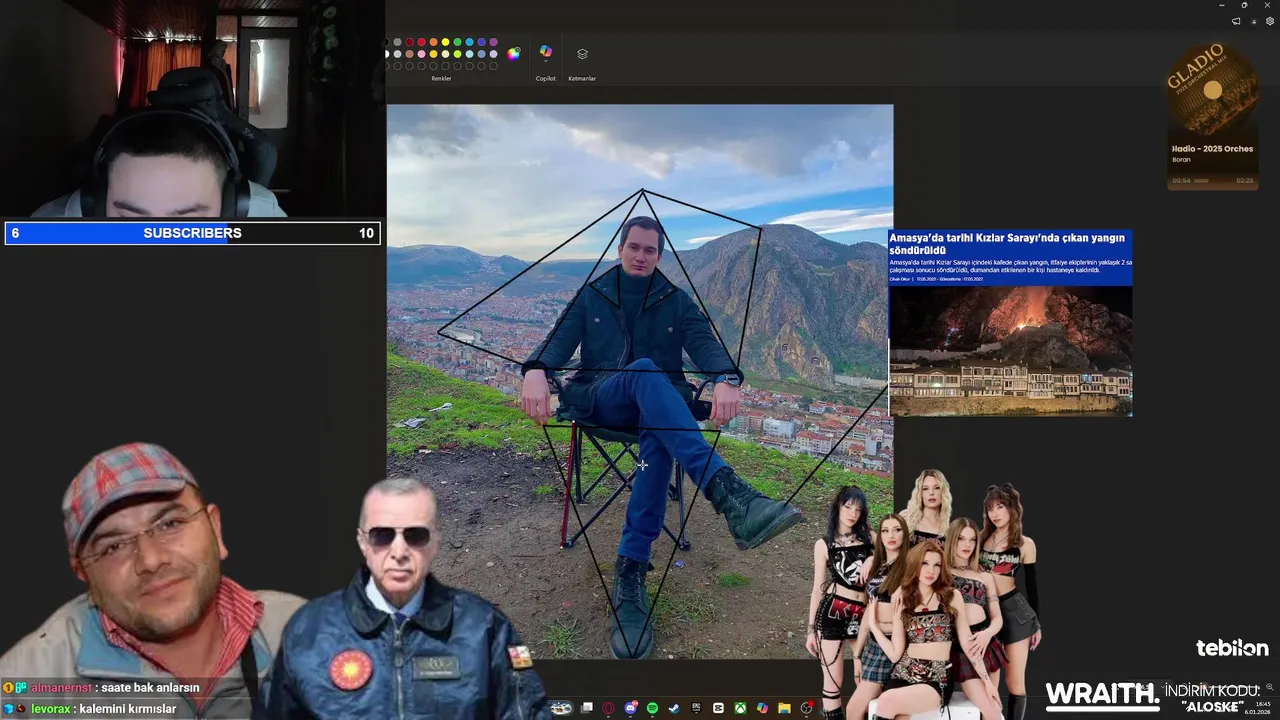Click the seated man photo canvas
The height and width of the screenshot is (720, 1280).
(640, 381)
